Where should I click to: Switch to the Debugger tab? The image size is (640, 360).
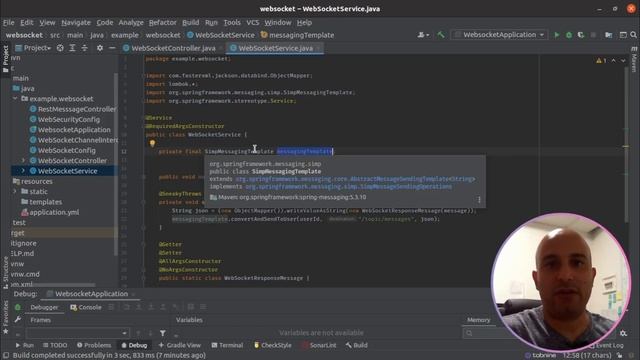click(44, 307)
